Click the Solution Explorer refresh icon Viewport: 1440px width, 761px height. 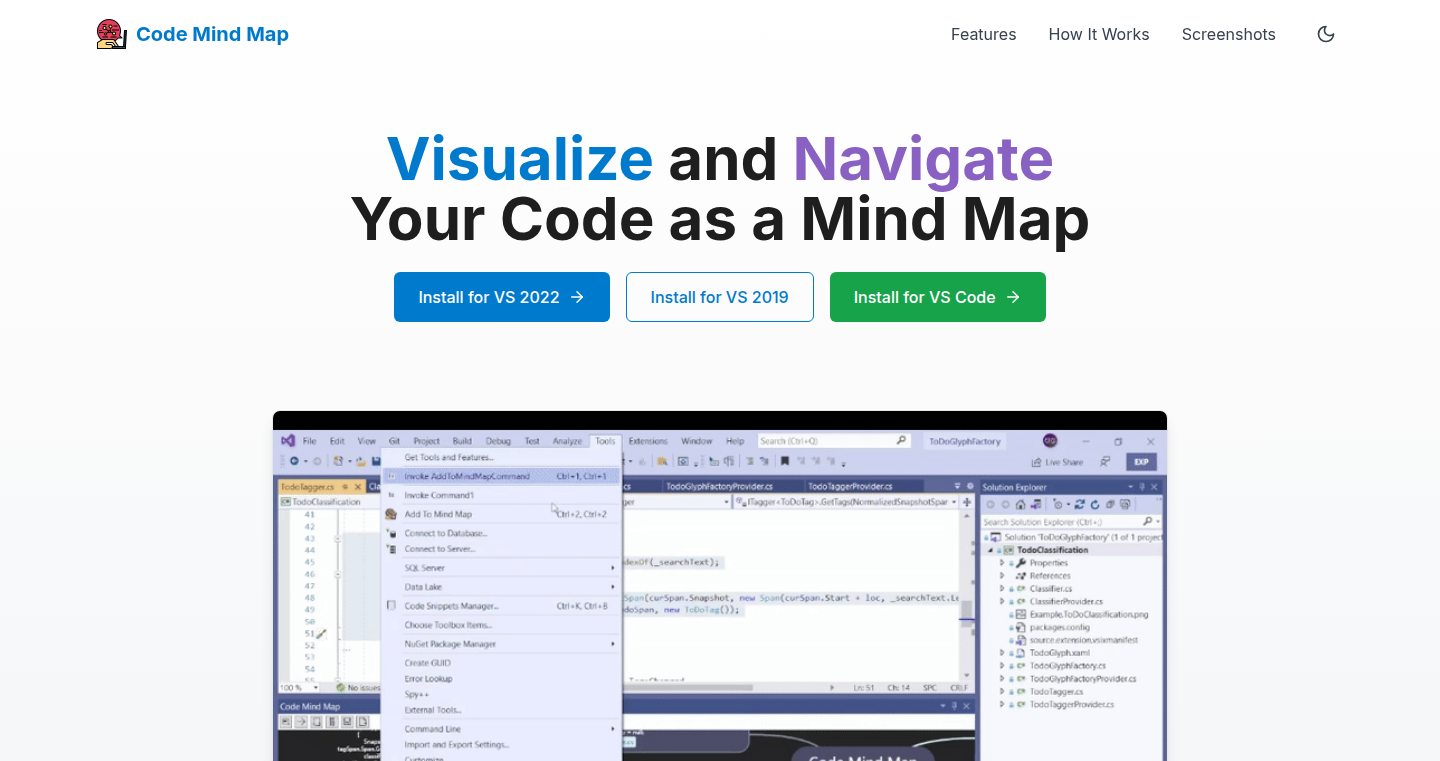click(x=1095, y=504)
